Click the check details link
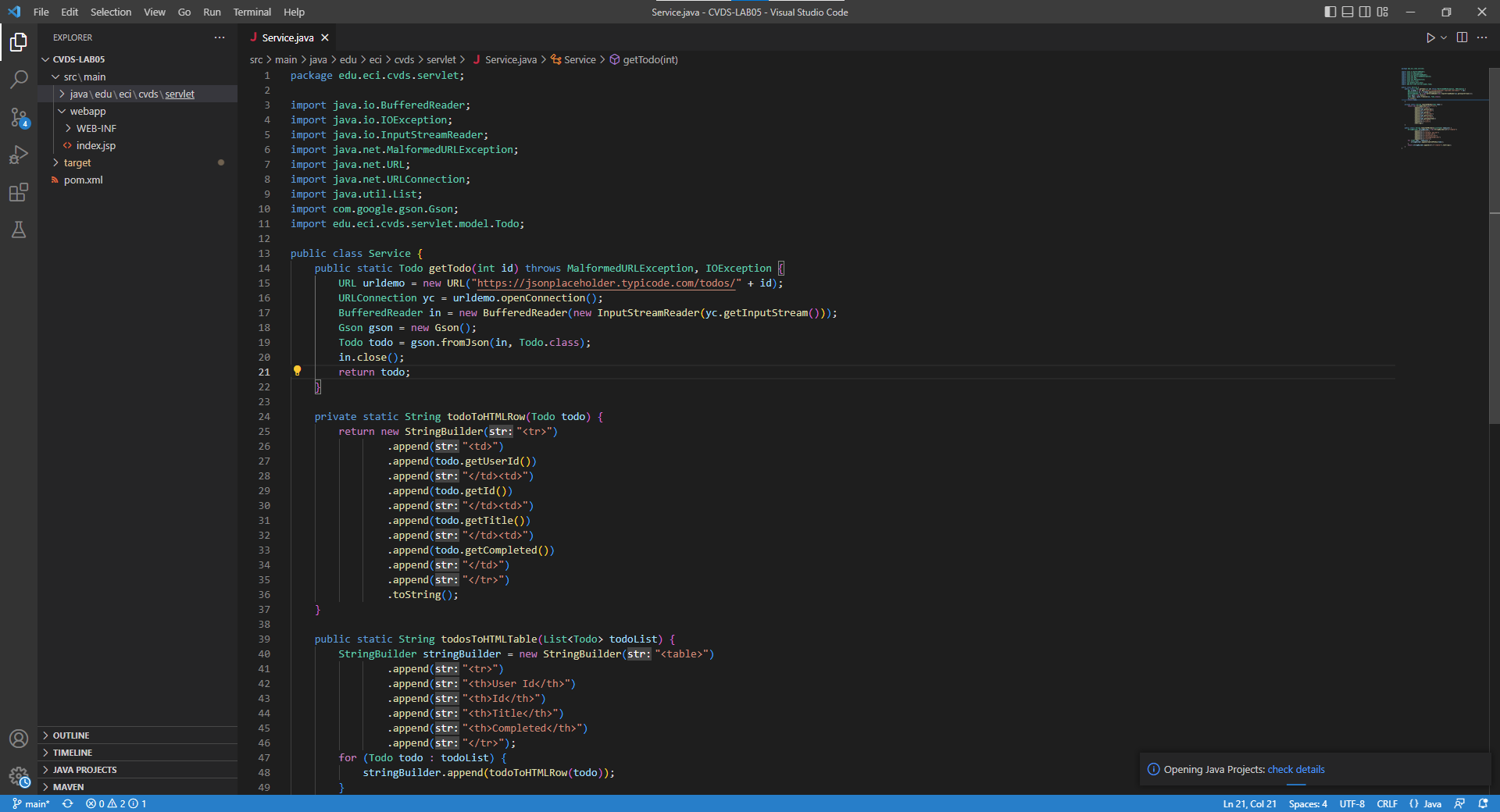Viewport: 1500px width, 812px height. pos(1296,769)
